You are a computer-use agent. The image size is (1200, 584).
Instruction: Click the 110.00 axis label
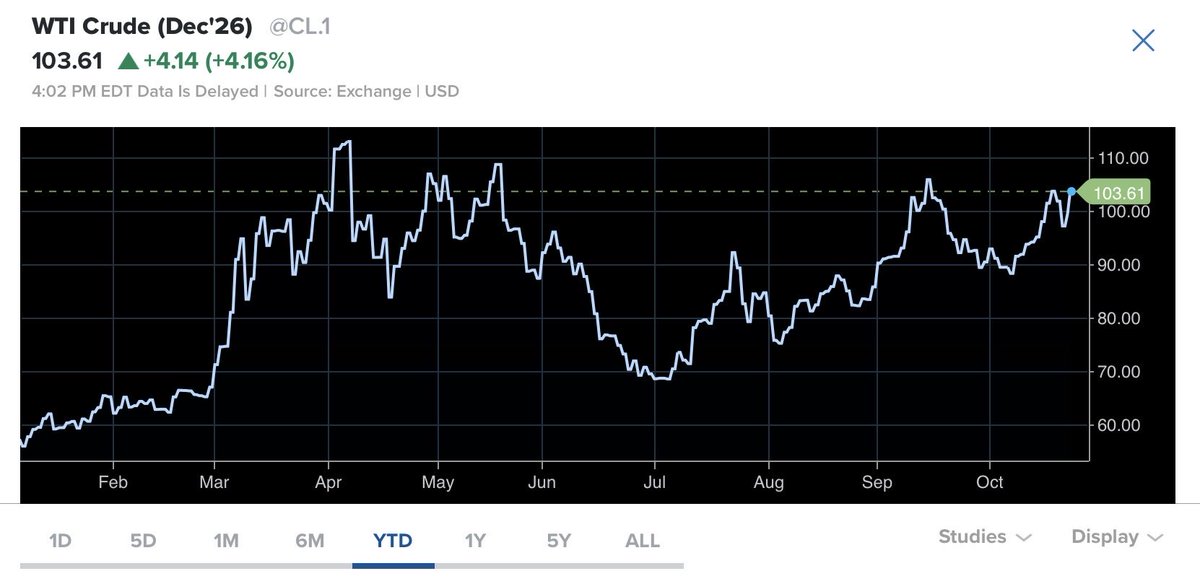(x=1122, y=158)
